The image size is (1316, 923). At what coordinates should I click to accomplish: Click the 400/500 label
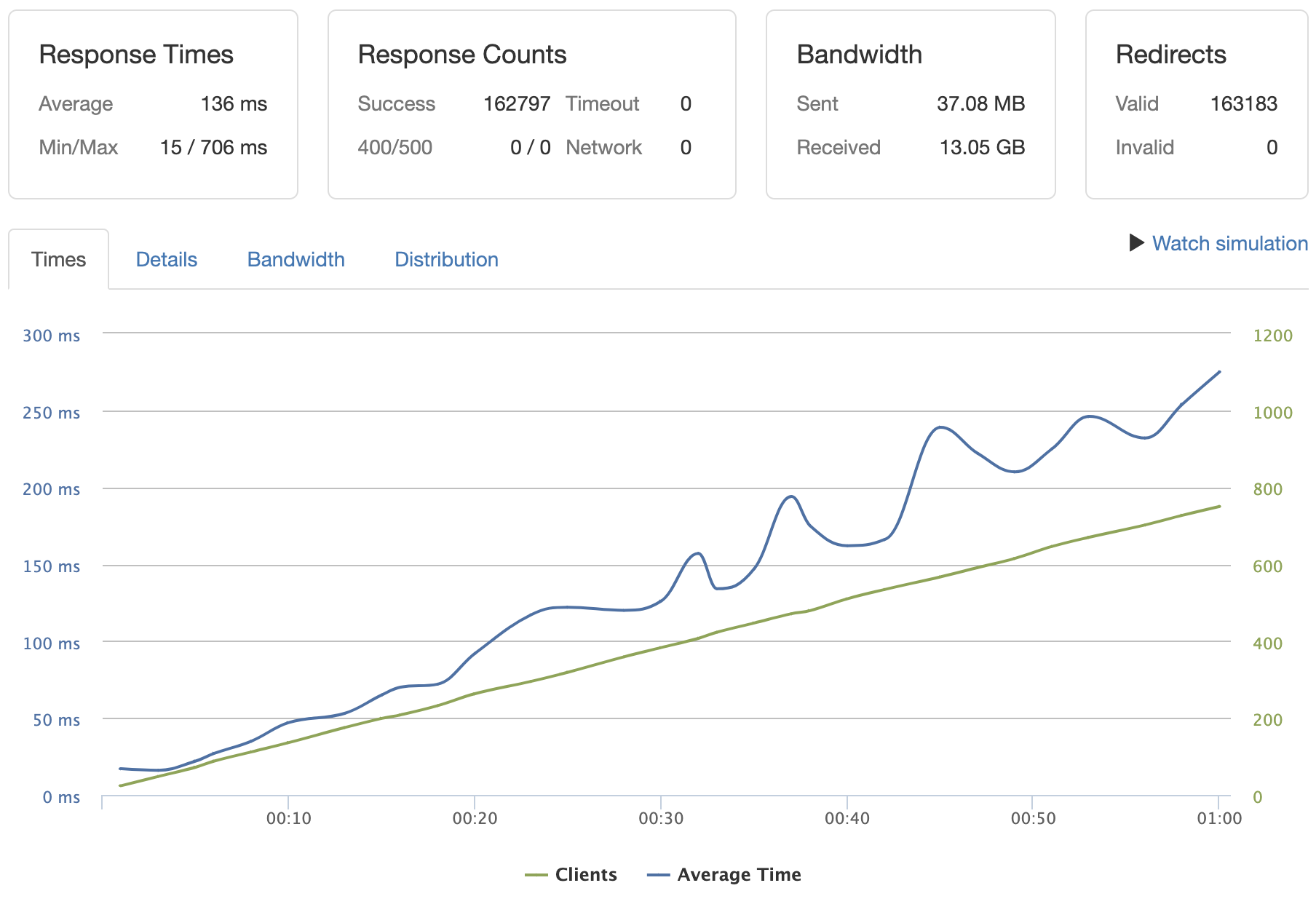coord(395,148)
